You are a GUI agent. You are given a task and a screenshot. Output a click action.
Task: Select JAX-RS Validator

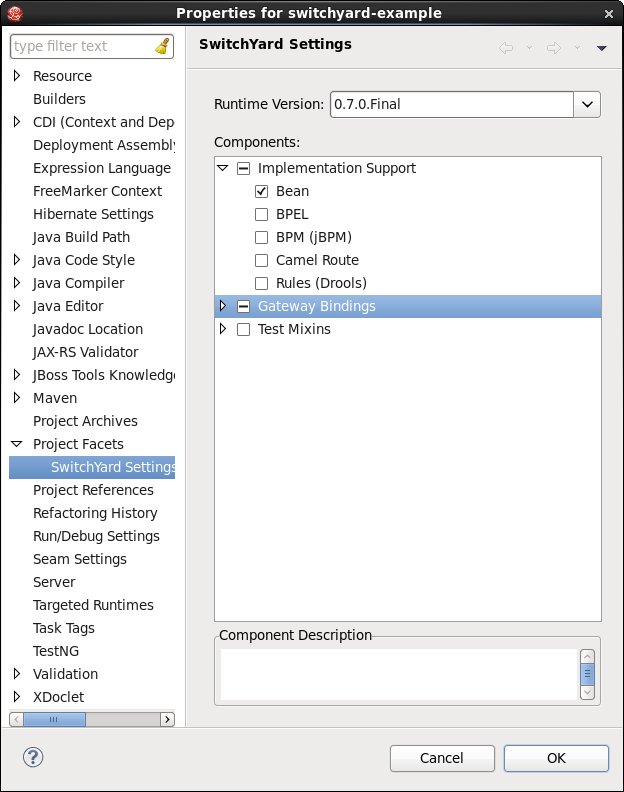[x=85, y=352]
